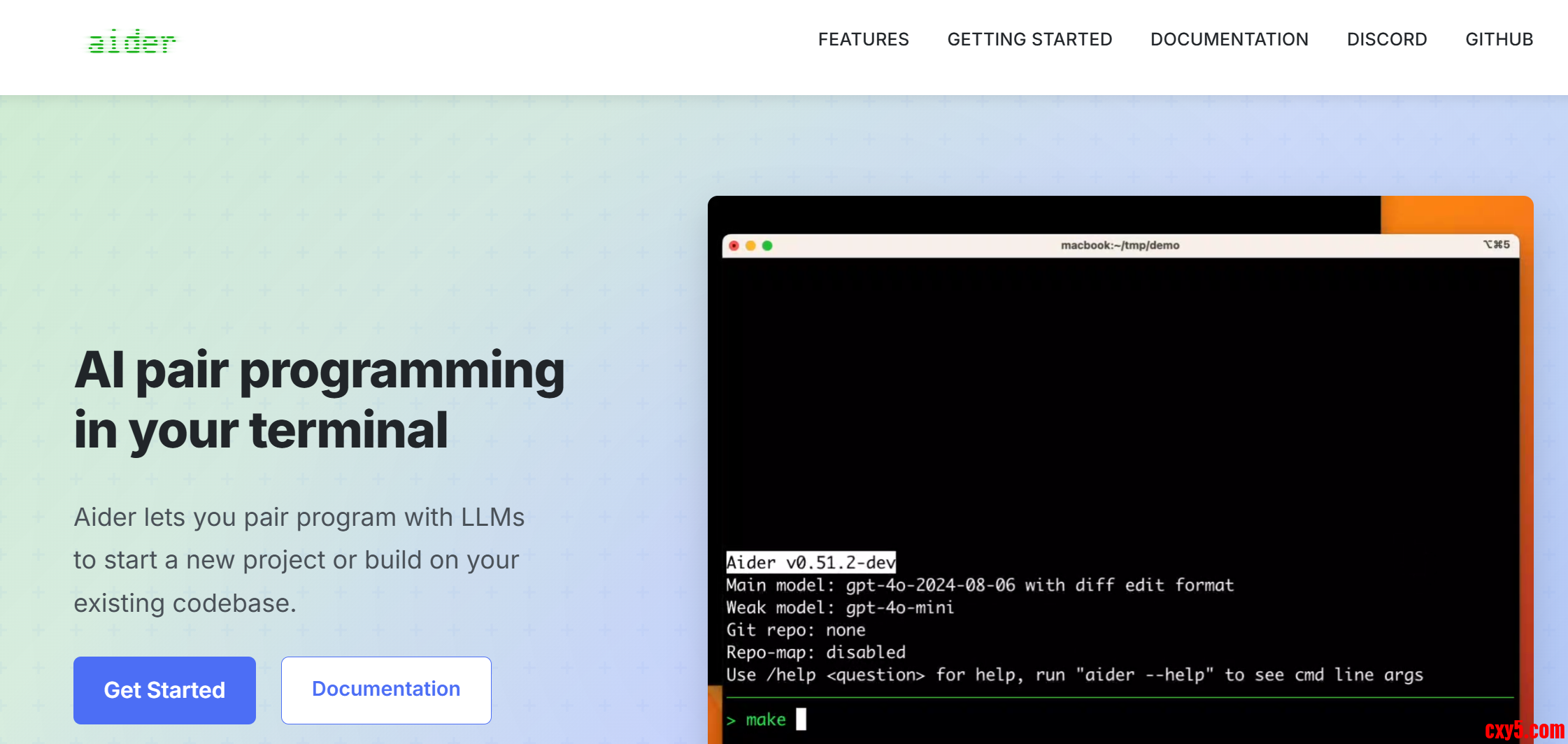Viewport: 1568px width, 744px height.
Task: Click the Aider lets you pair program paragraph
Action: 299,560
